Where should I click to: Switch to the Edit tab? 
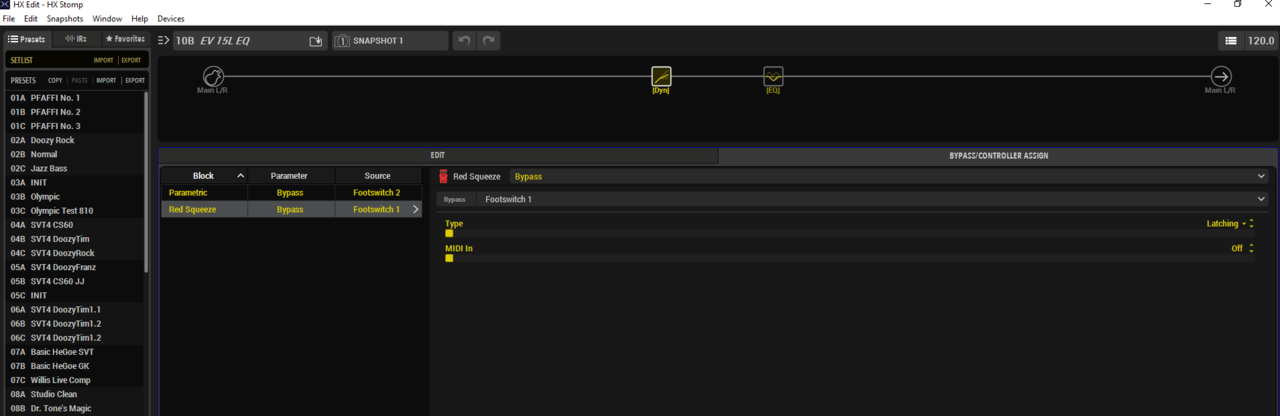[x=438, y=156]
